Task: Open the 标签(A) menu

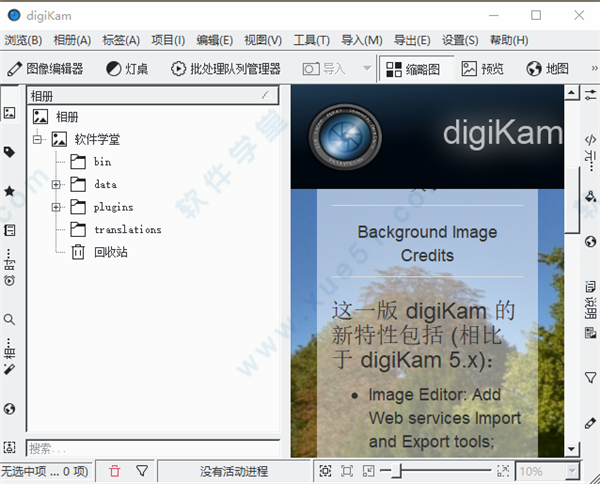Action: pyautogui.click(x=121, y=40)
